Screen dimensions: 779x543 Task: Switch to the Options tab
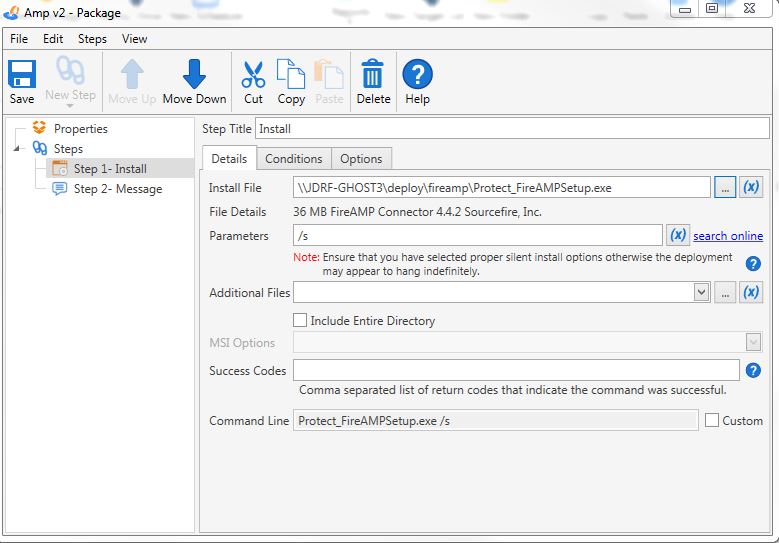click(x=361, y=159)
